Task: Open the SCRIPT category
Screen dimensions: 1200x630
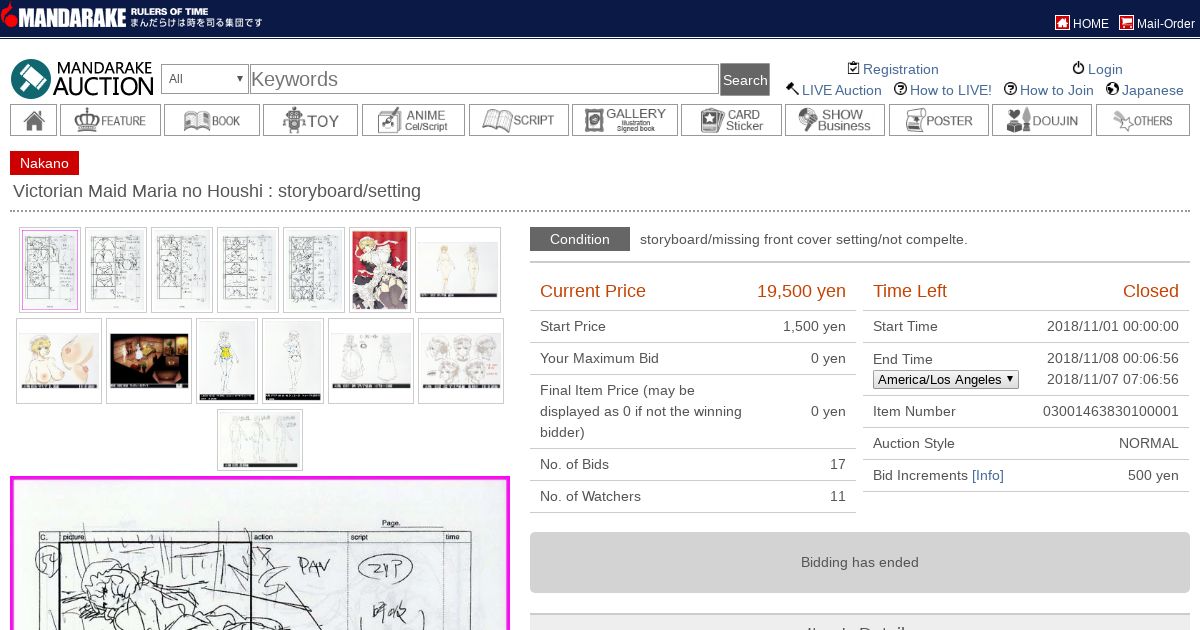Action: (x=518, y=120)
